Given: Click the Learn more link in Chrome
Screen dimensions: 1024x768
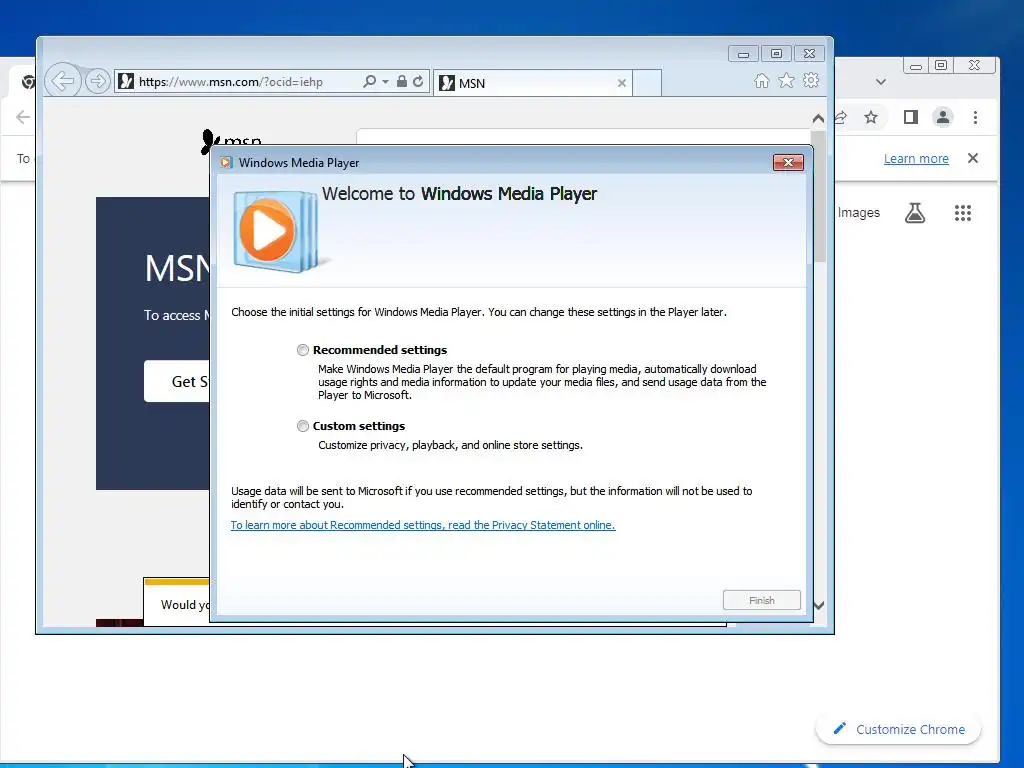Looking at the screenshot, I should tap(916, 159).
